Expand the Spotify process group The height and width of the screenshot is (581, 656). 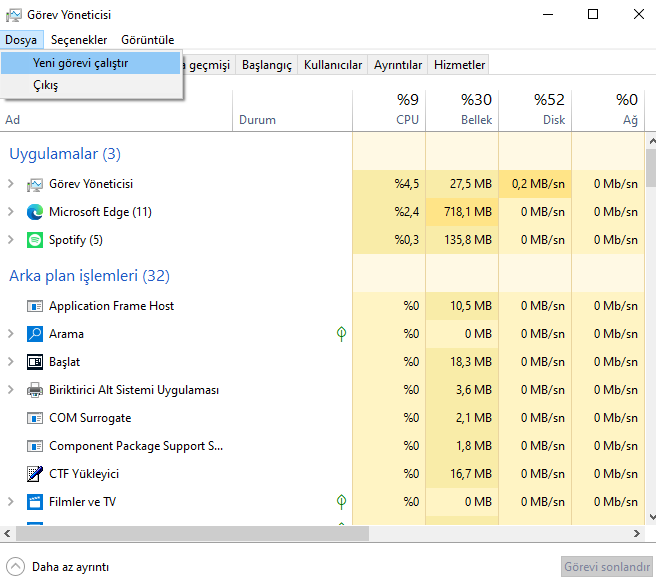click(x=11, y=240)
